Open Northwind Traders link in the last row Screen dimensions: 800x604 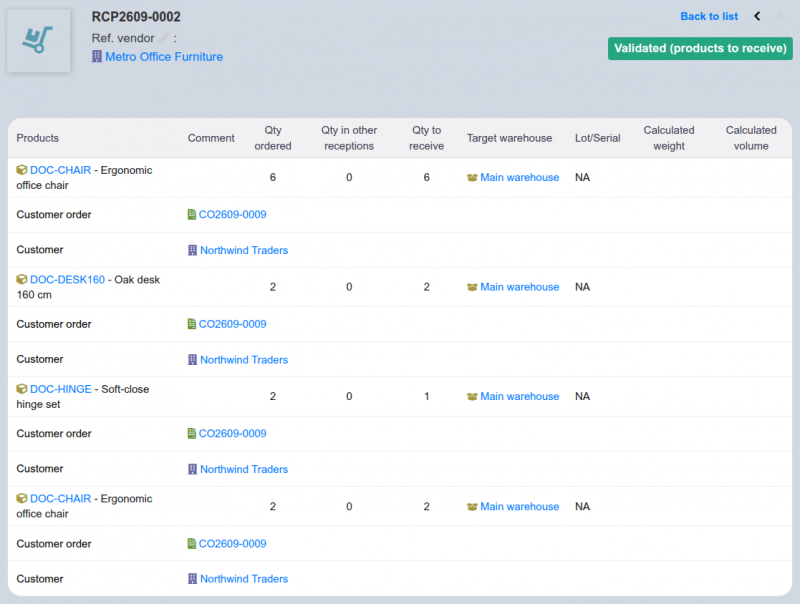(244, 578)
